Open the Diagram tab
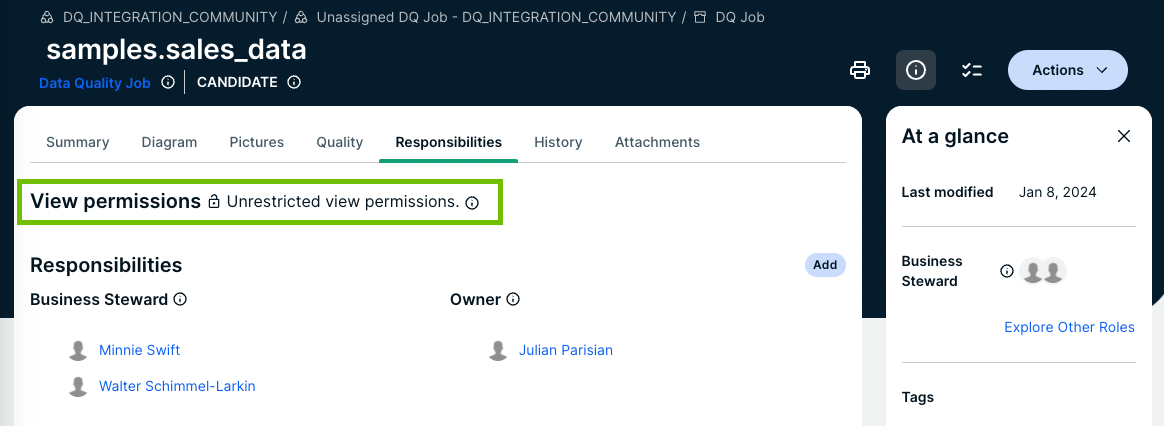Image resolution: width=1164 pixels, height=426 pixels. coord(169,142)
